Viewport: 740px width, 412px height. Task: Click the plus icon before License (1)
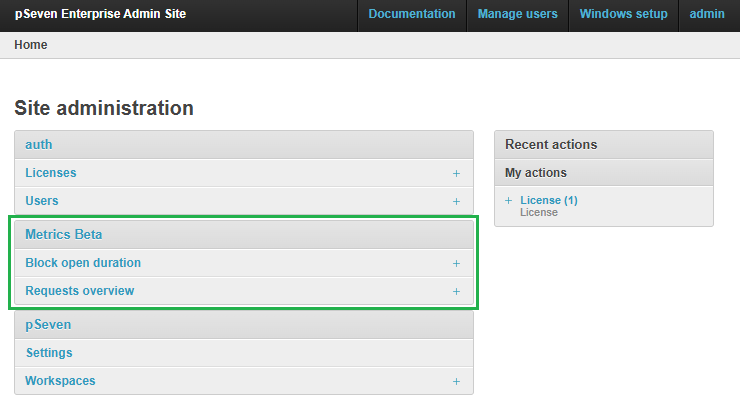(509, 200)
